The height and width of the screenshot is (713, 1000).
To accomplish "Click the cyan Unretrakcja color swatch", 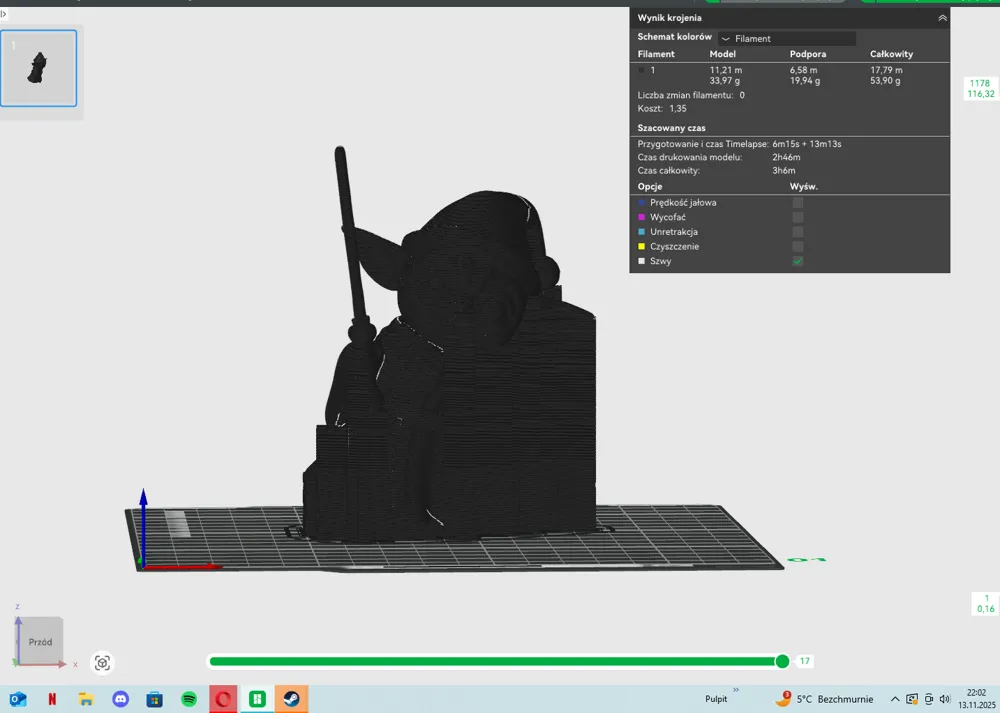I will point(642,232).
